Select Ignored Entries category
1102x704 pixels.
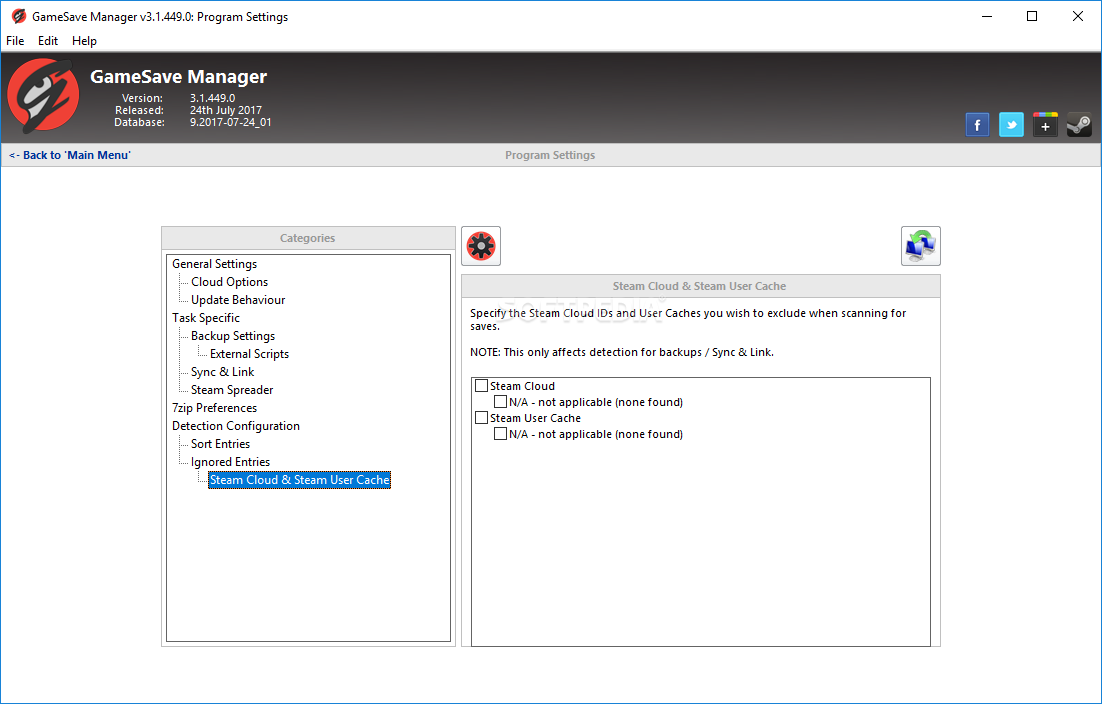[x=230, y=462]
